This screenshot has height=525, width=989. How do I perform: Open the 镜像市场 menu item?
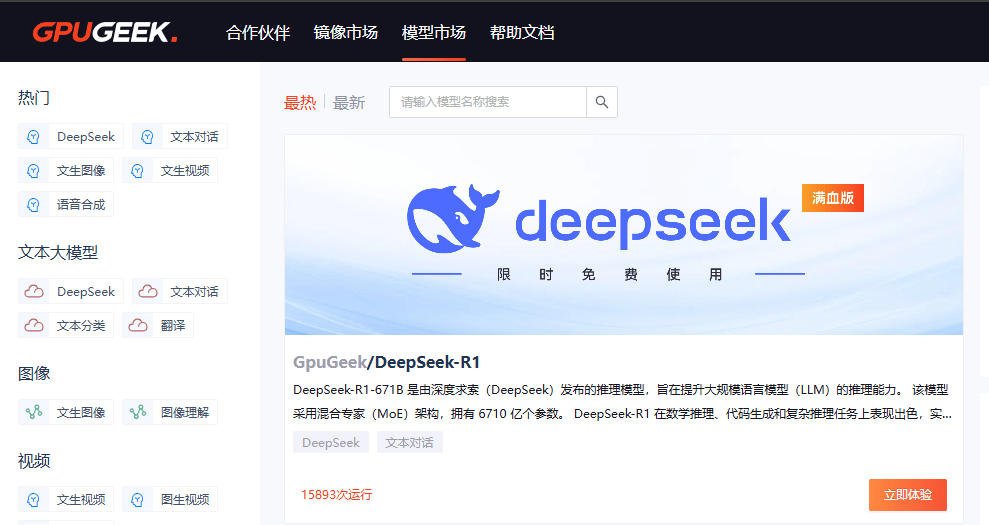[346, 32]
